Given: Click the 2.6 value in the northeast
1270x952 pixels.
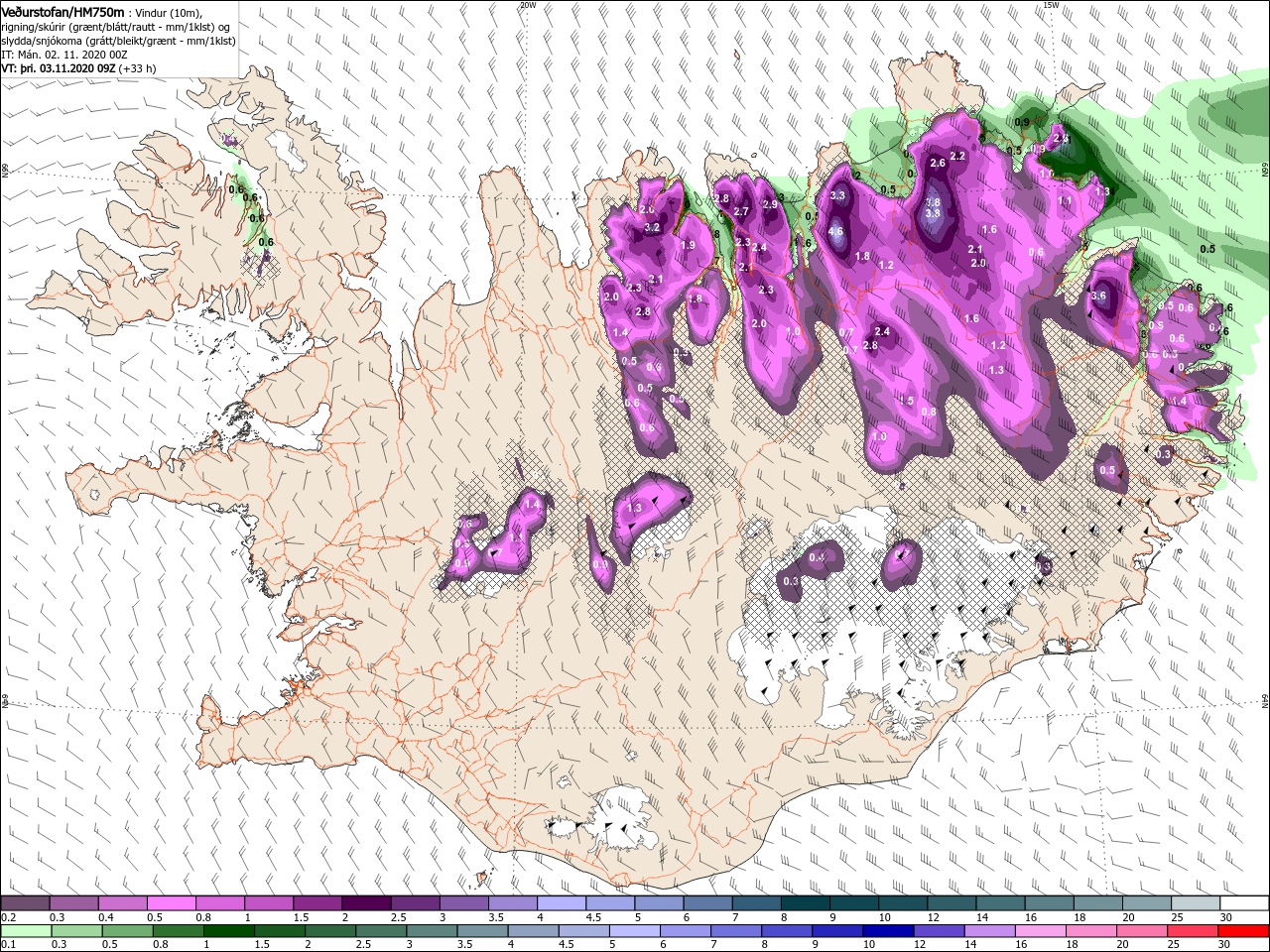Looking at the screenshot, I should 938,164.
